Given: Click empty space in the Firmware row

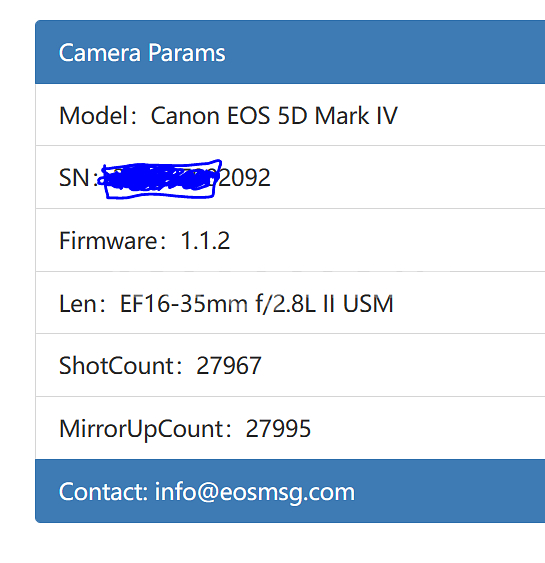Looking at the screenshot, I should pyautogui.click(x=388, y=240).
